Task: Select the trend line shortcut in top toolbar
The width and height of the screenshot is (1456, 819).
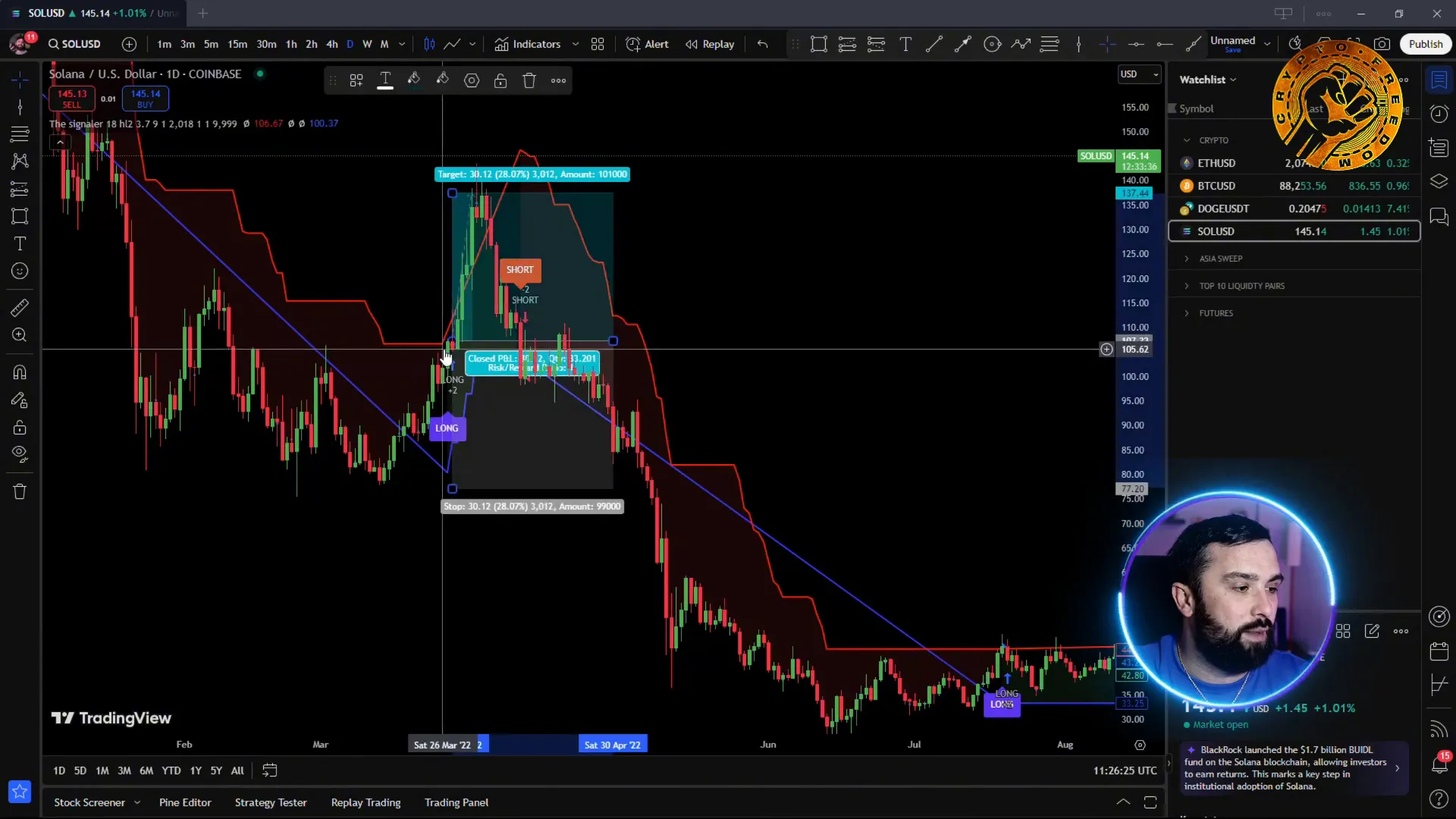Action: click(934, 44)
